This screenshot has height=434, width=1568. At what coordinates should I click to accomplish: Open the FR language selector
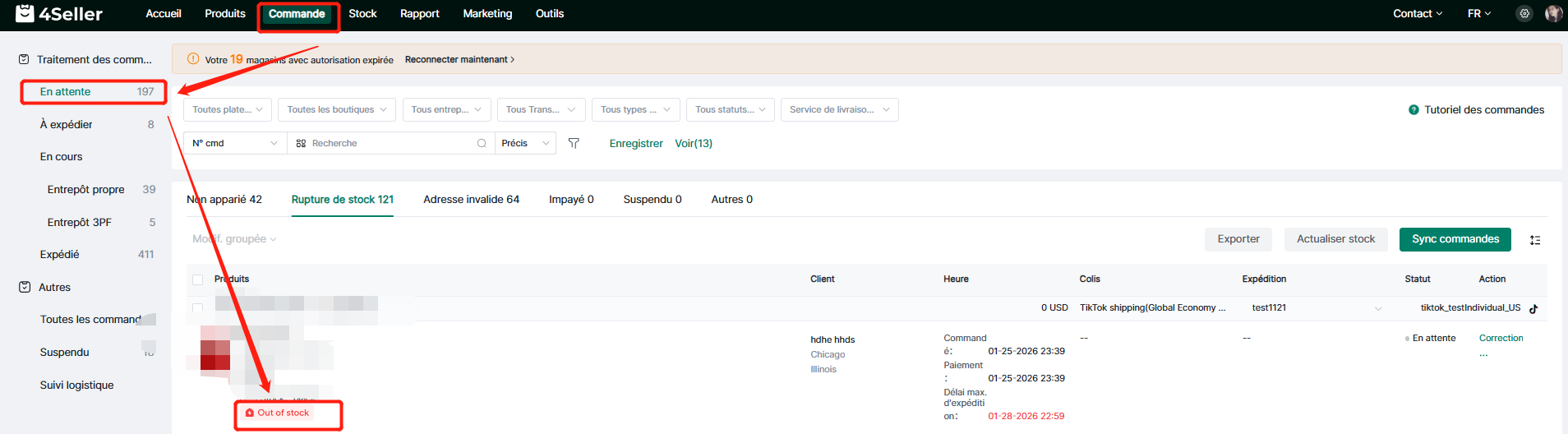[x=1478, y=14]
